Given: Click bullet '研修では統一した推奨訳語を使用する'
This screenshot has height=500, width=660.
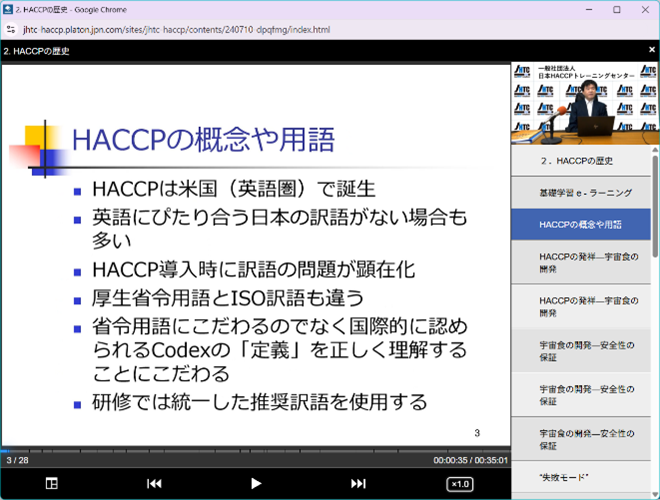Looking at the screenshot, I should (260, 402).
